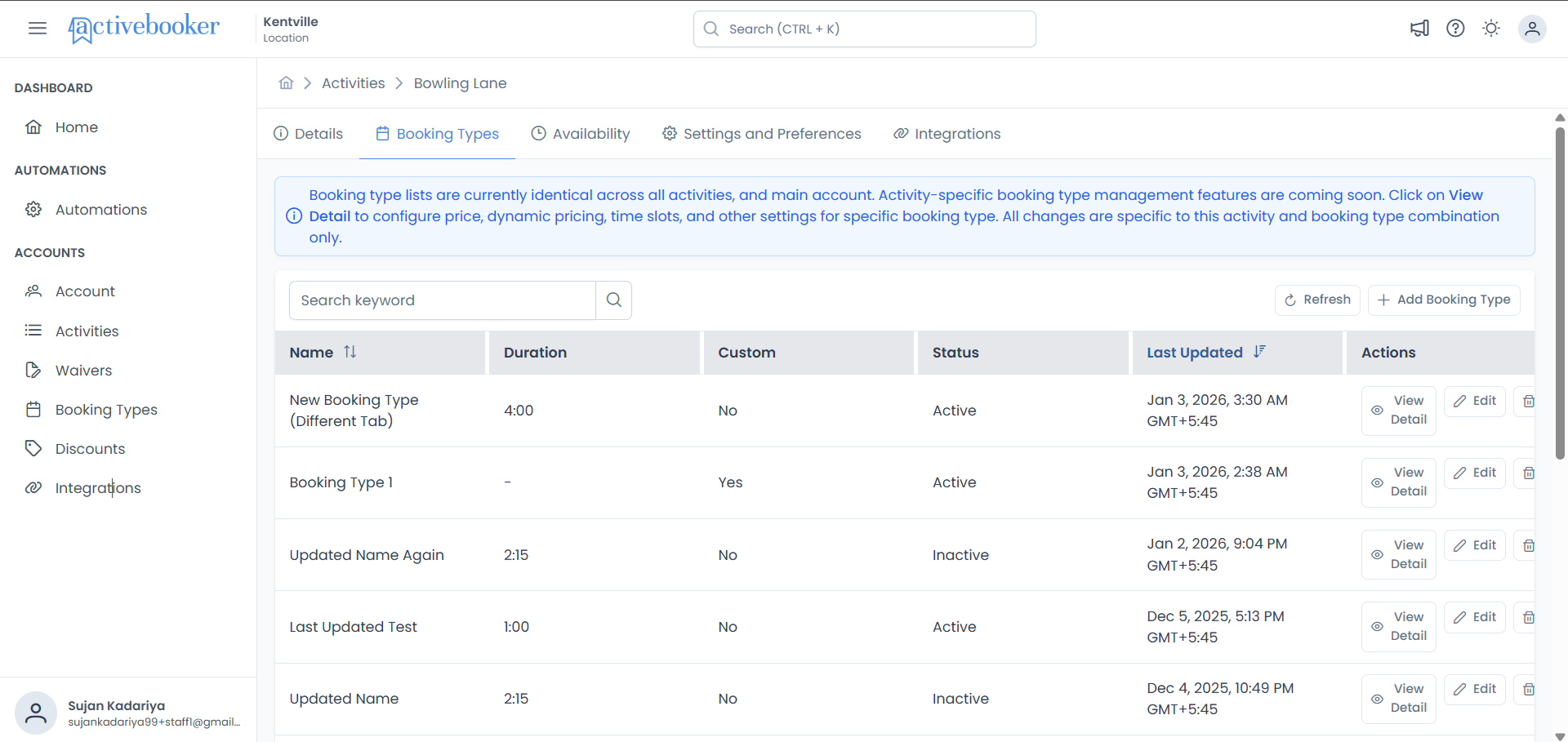Click the Inactive status of Updated Name Again

pos(960,555)
